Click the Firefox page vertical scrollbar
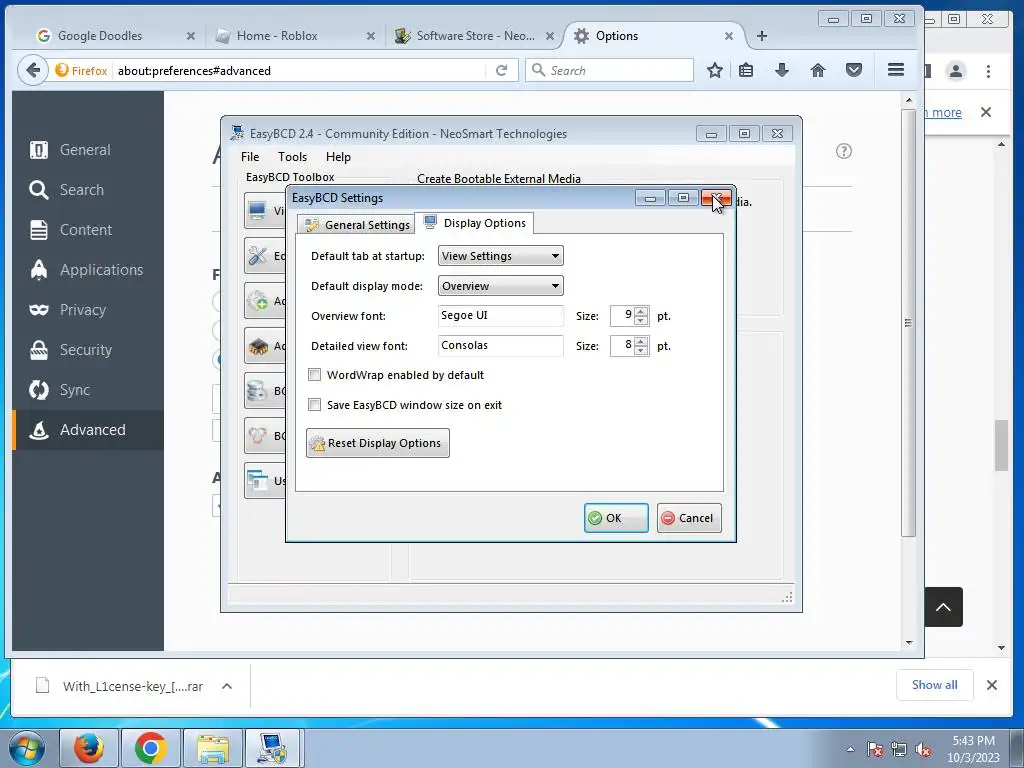Viewport: 1024px width, 768px height. click(x=908, y=323)
